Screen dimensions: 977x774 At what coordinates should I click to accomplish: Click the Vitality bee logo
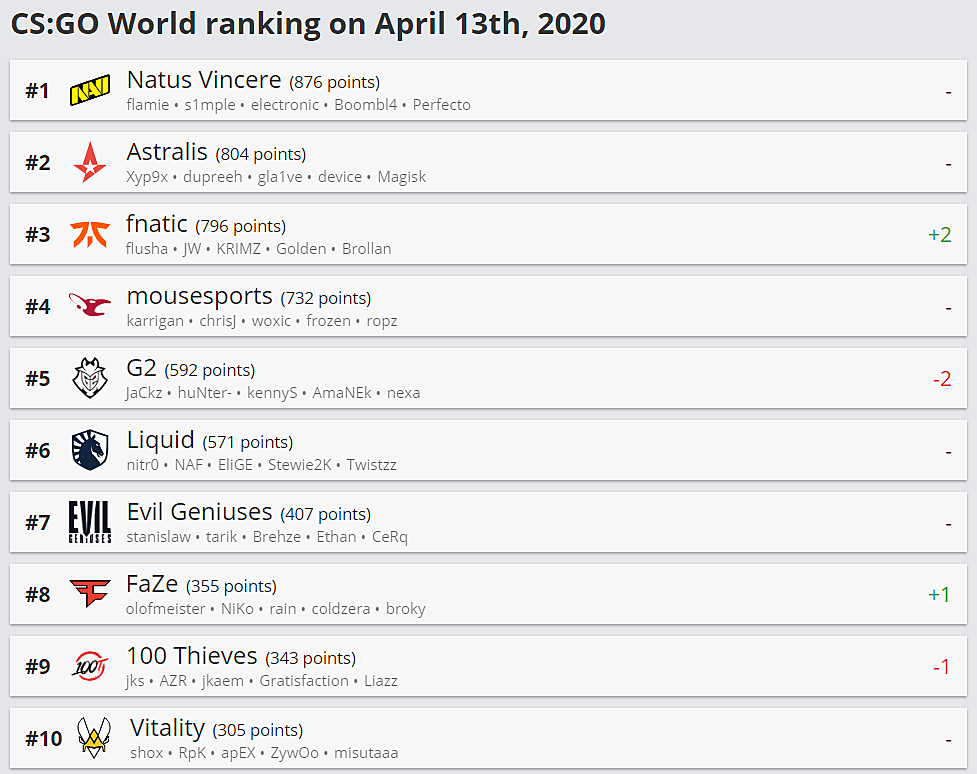coord(93,737)
